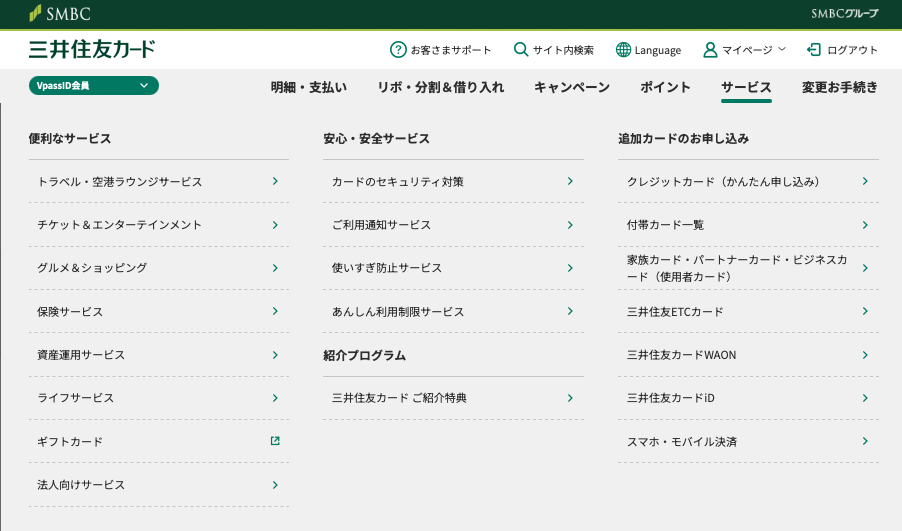Click the Language globe icon
Viewport: 902px width, 531px height.
coord(623,49)
